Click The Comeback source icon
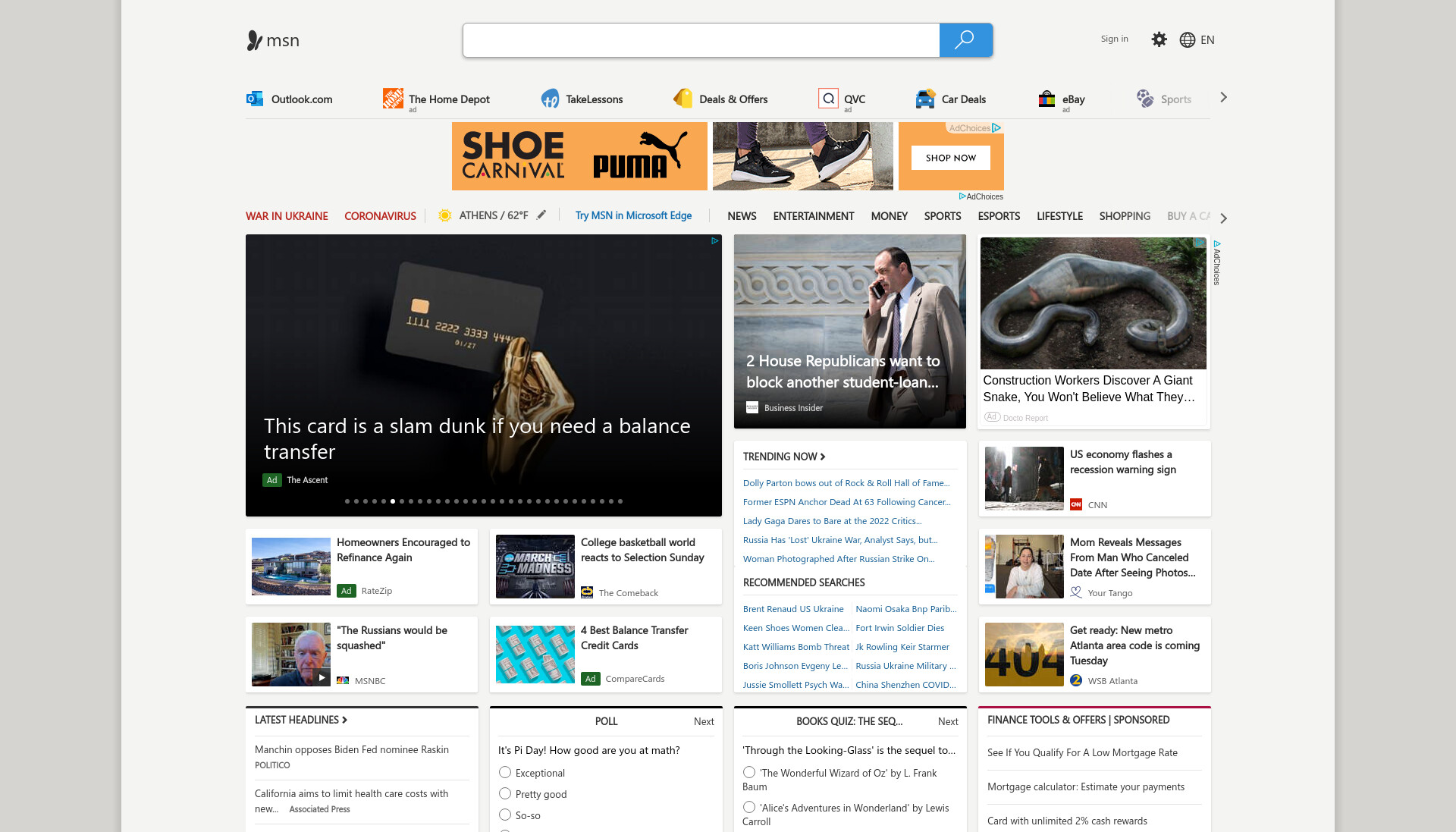Viewport: 1456px width, 832px height. [587, 592]
